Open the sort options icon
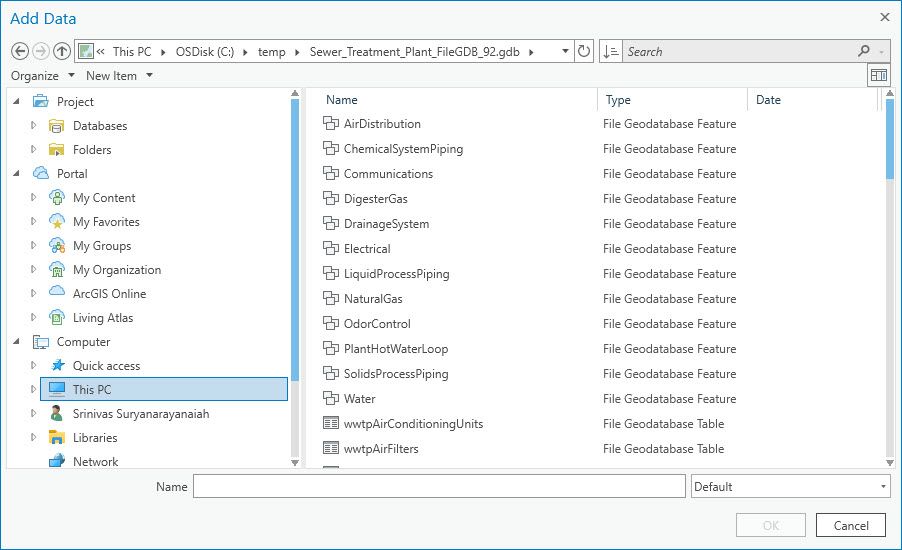This screenshot has height=550, width=902. coord(610,51)
